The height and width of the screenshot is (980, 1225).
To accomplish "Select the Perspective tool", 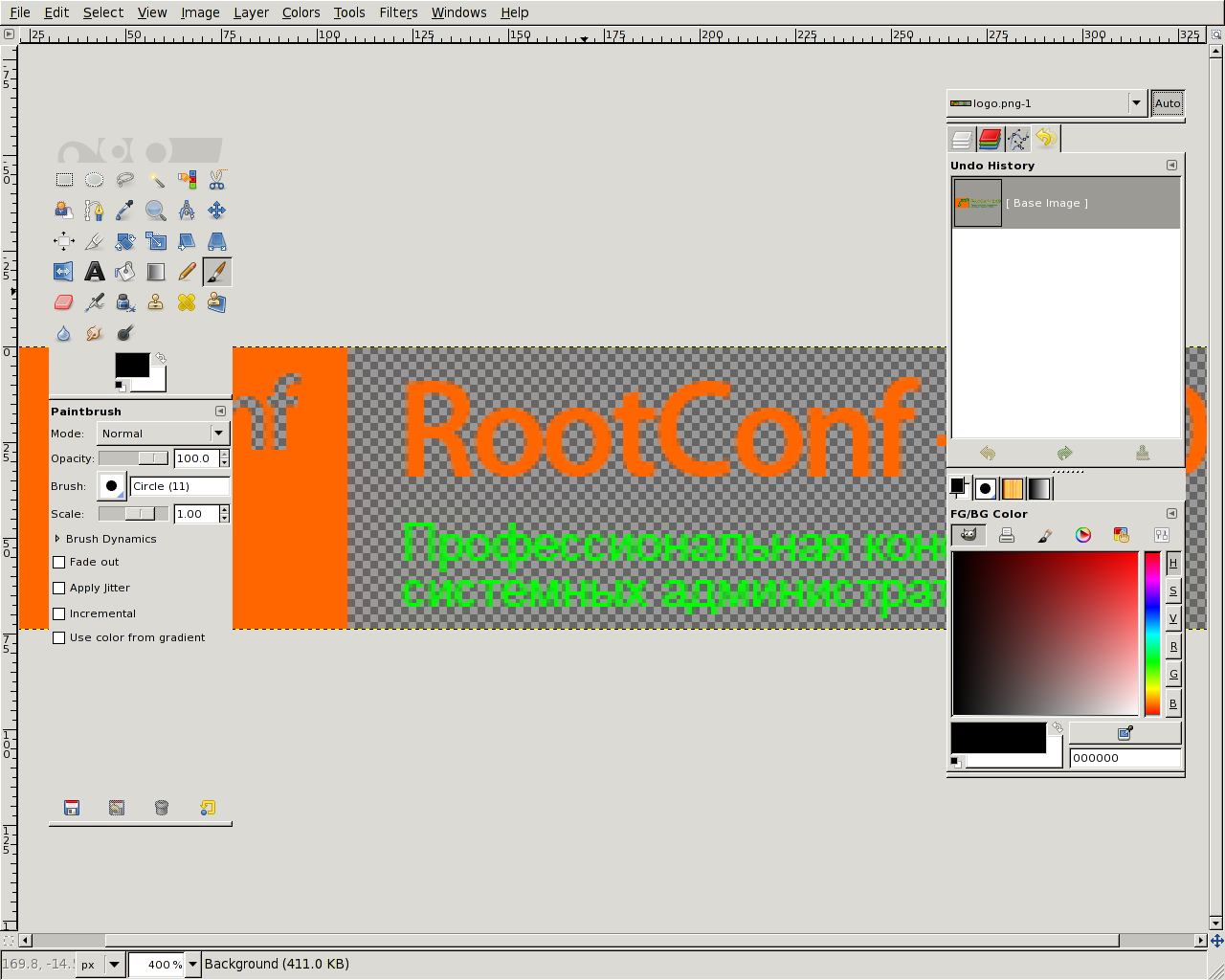I will (x=217, y=241).
